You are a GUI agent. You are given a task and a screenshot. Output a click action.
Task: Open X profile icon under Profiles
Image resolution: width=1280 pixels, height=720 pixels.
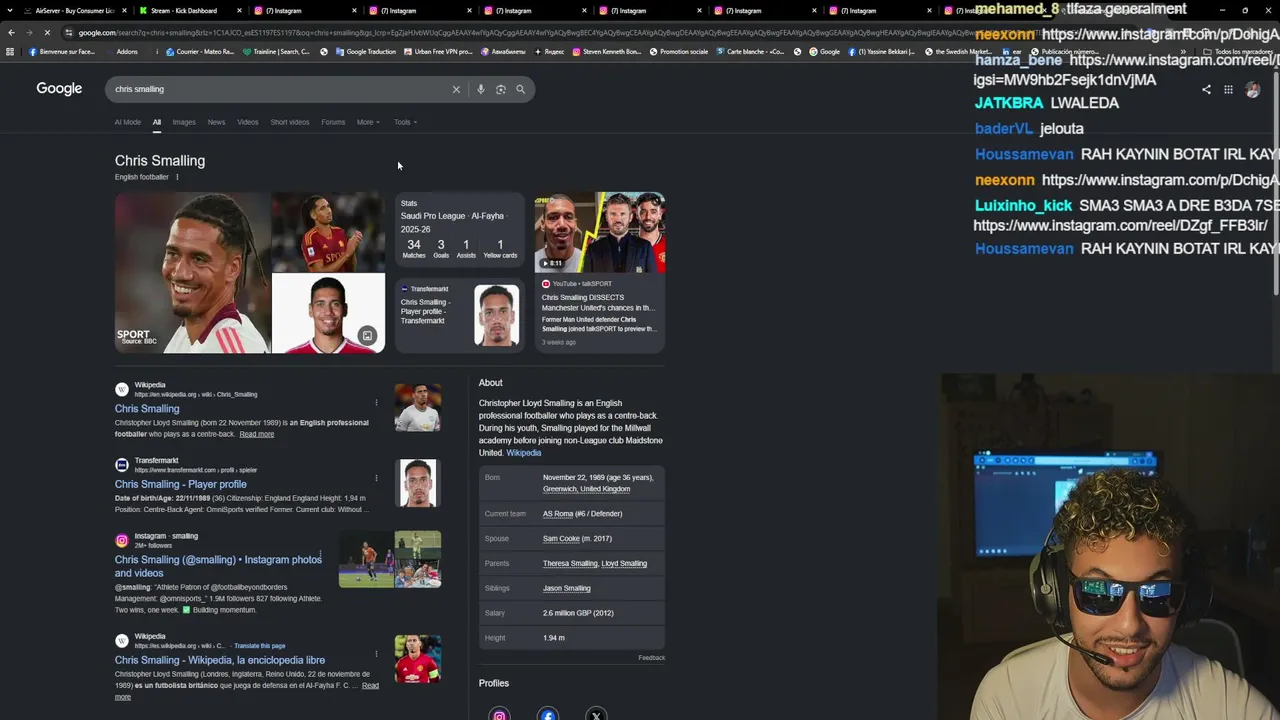point(596,714)
